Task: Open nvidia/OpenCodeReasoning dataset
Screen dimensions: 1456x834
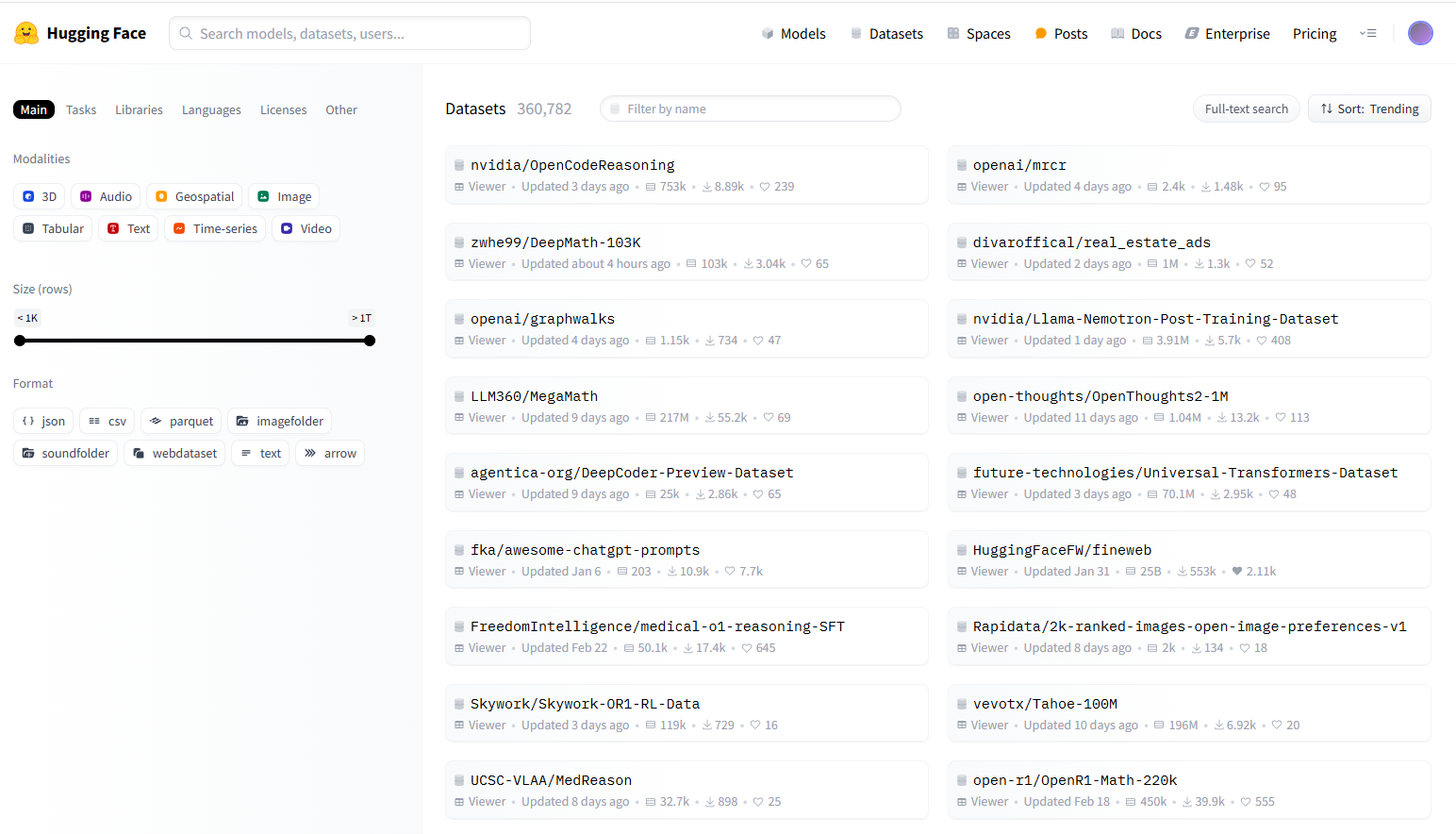Action: point(687,175)
